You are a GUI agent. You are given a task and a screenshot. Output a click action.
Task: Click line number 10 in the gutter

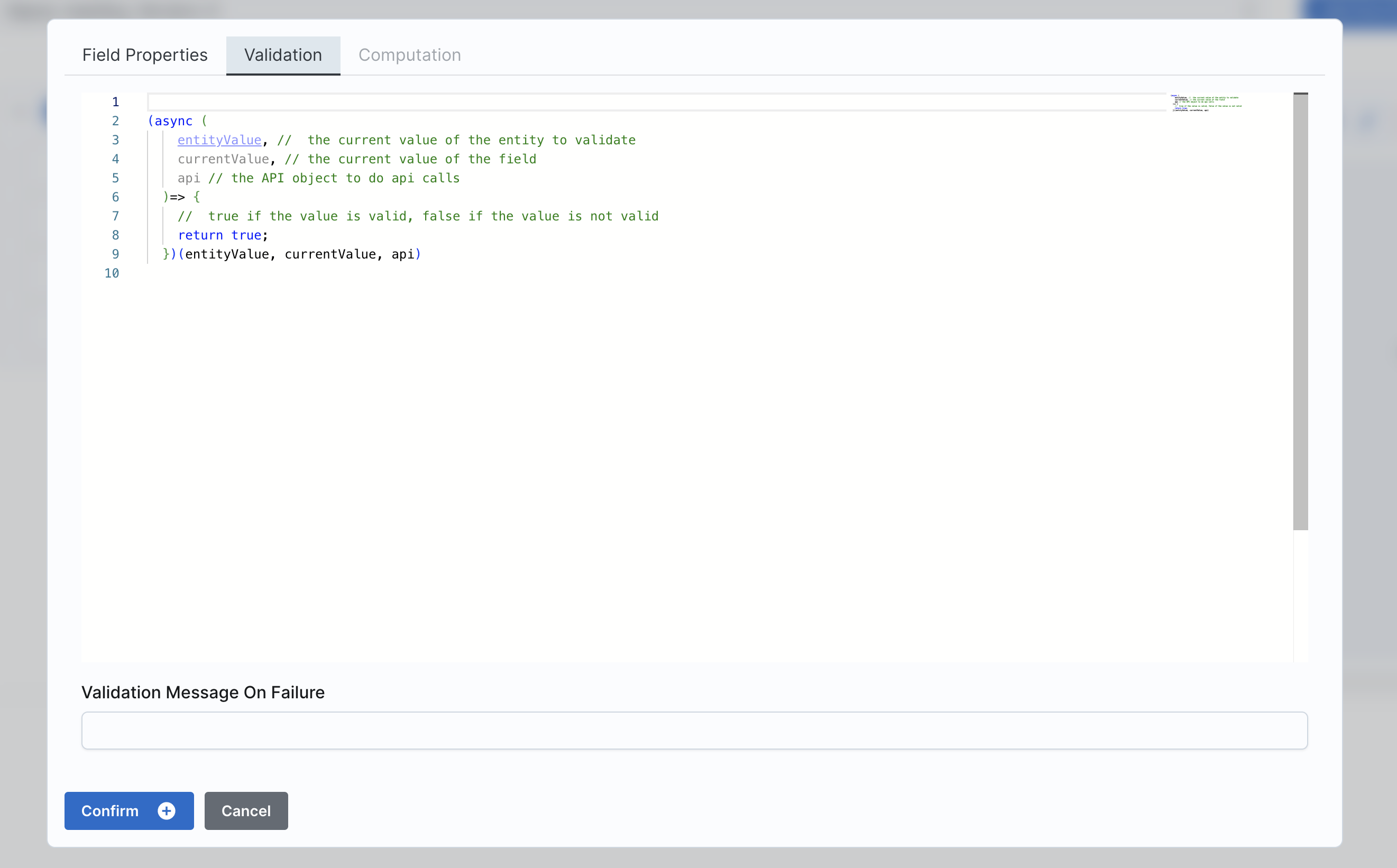click(112, 273)
